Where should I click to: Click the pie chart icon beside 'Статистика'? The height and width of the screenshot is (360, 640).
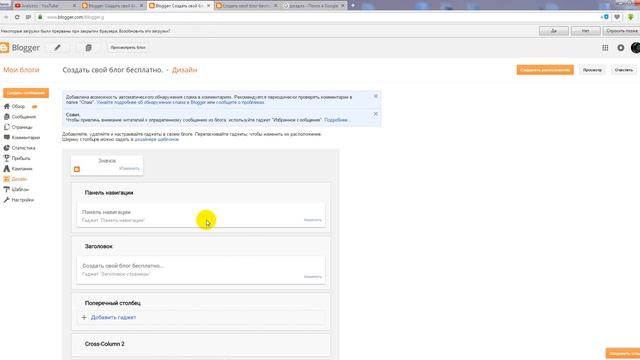(x=7, y=148)
